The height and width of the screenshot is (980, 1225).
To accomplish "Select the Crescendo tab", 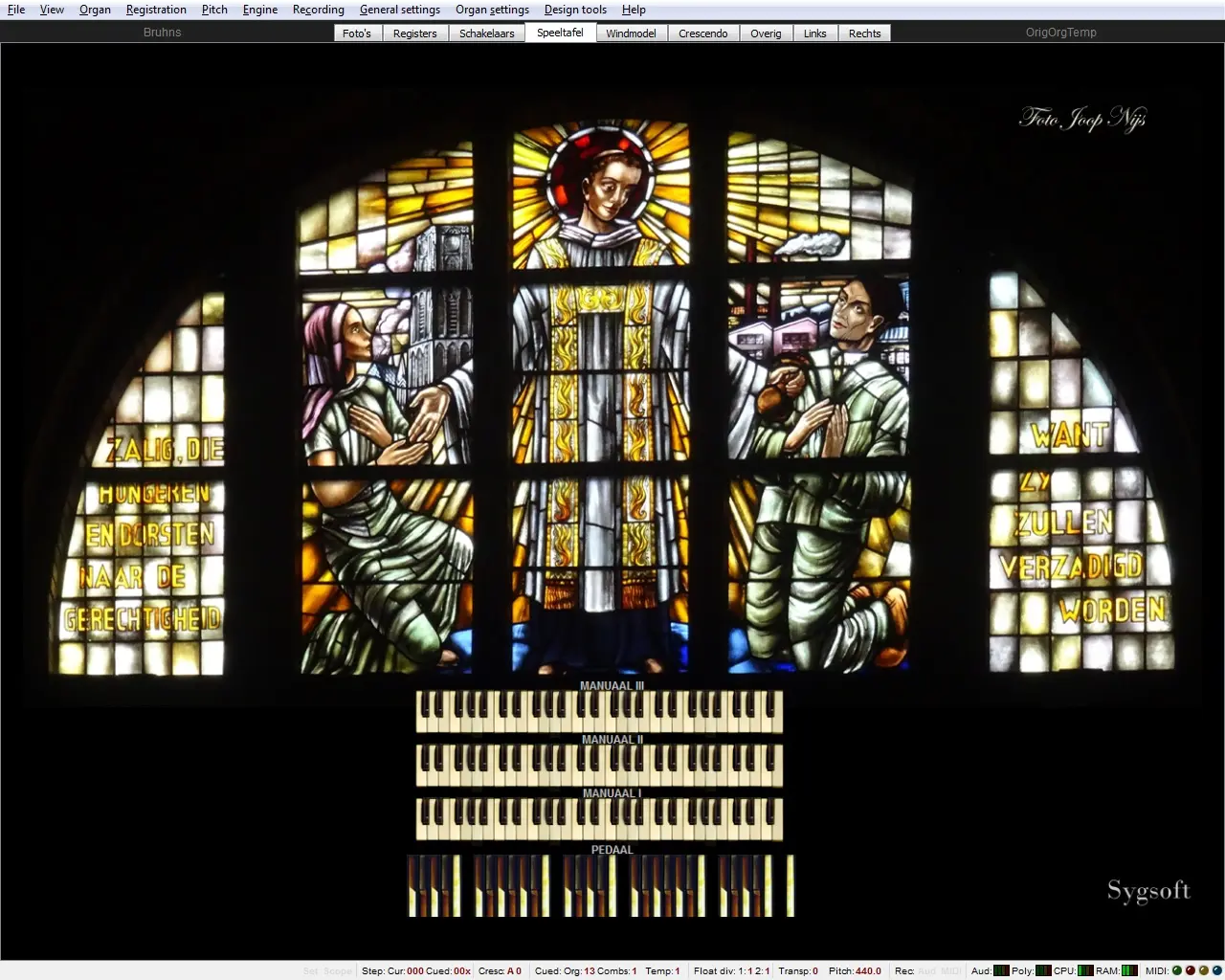I will 702,33.
